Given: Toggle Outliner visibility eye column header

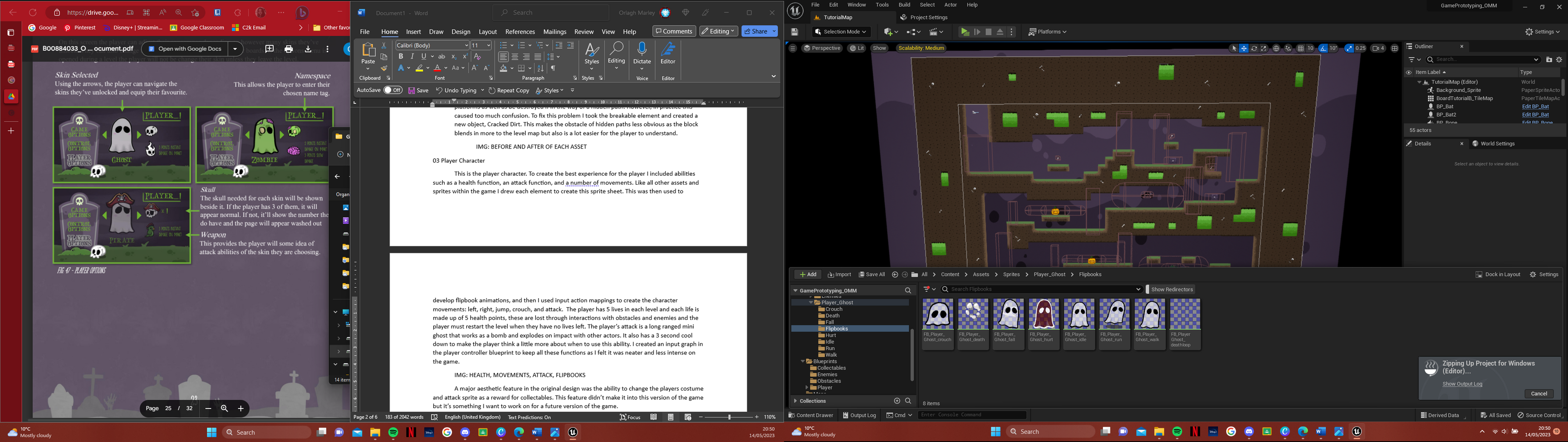Looking at the screenshot, I should (x=1408, y=72).
